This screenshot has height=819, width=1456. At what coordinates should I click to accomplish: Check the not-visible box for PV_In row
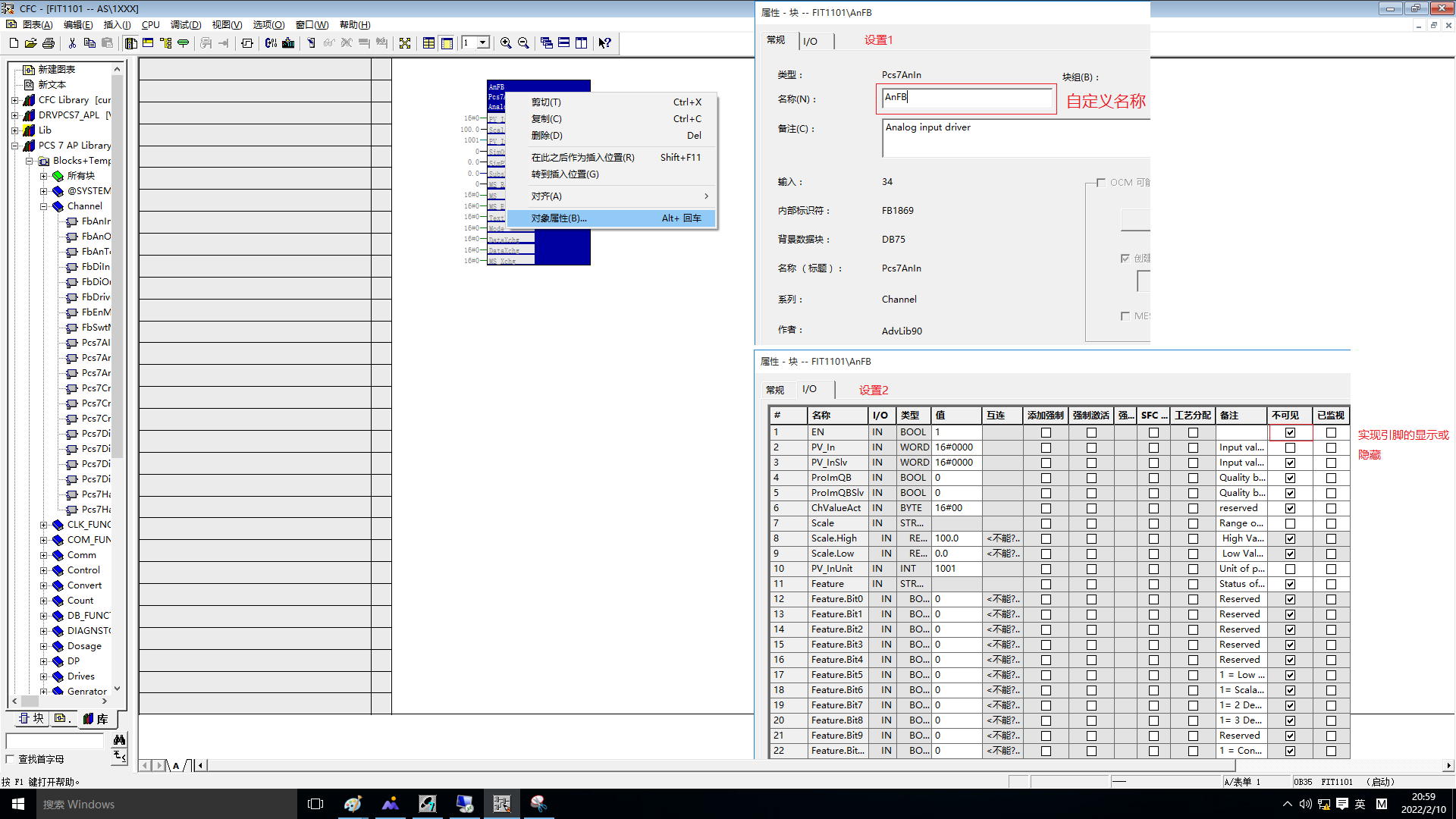1290,447
